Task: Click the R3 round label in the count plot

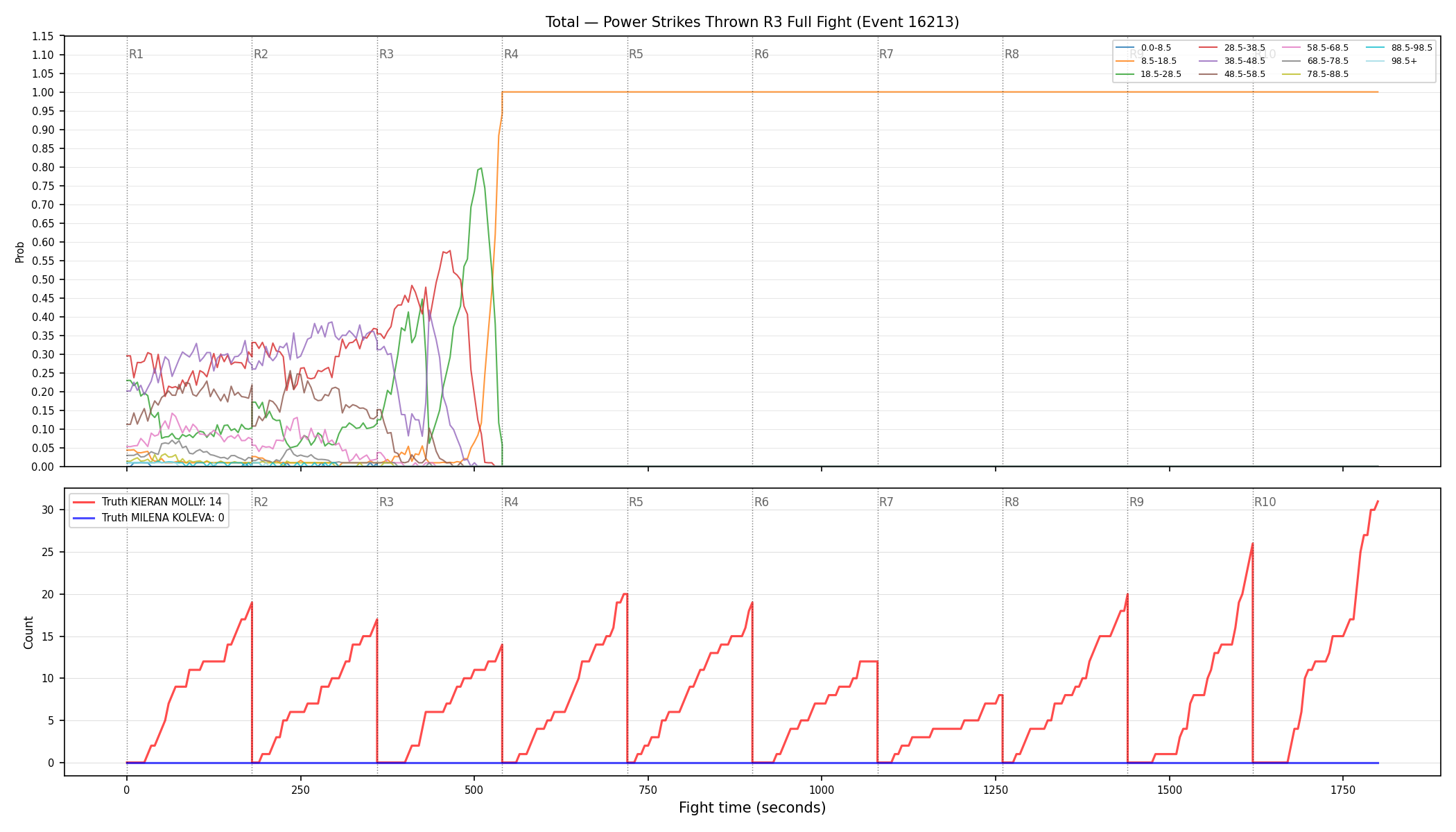Action: click(386, 502)
